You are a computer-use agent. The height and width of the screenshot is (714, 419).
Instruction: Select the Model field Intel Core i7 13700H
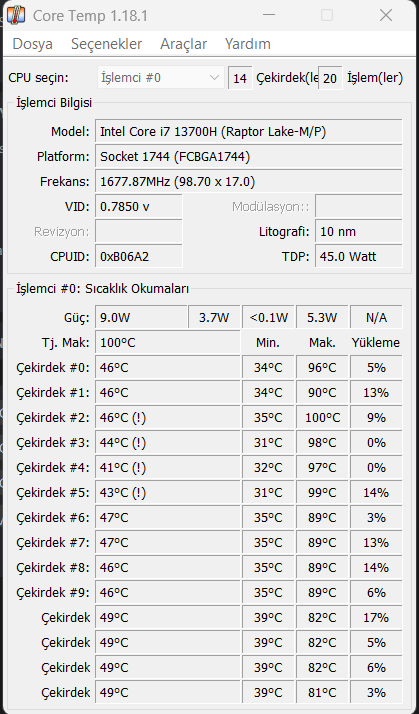(x=249, y=132)
